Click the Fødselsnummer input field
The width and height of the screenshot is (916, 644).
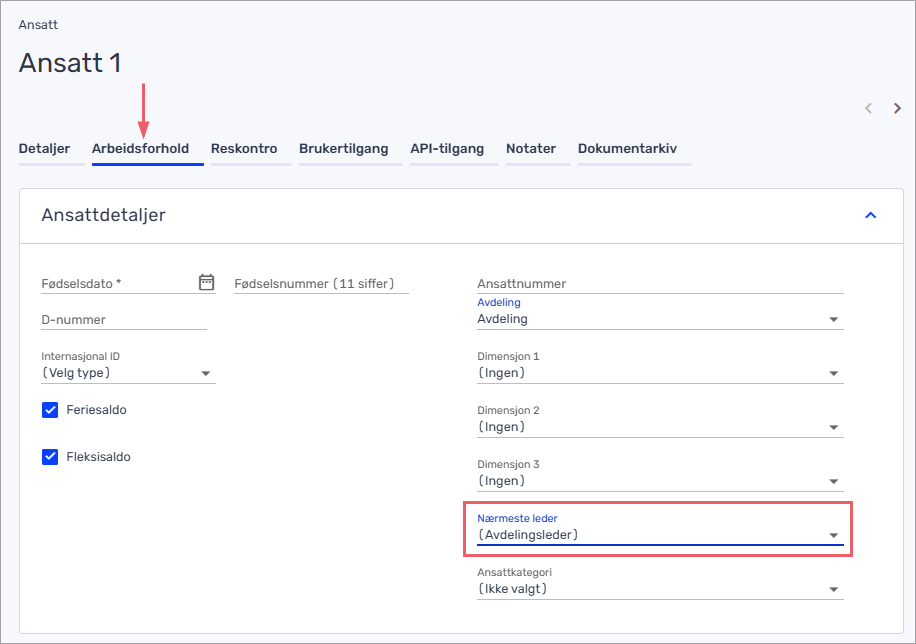321,283
